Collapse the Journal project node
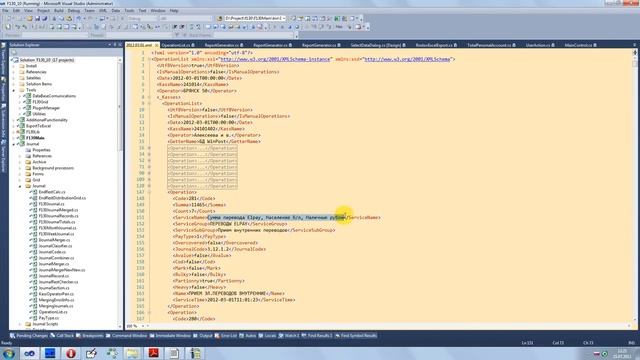 click(14, 144)
